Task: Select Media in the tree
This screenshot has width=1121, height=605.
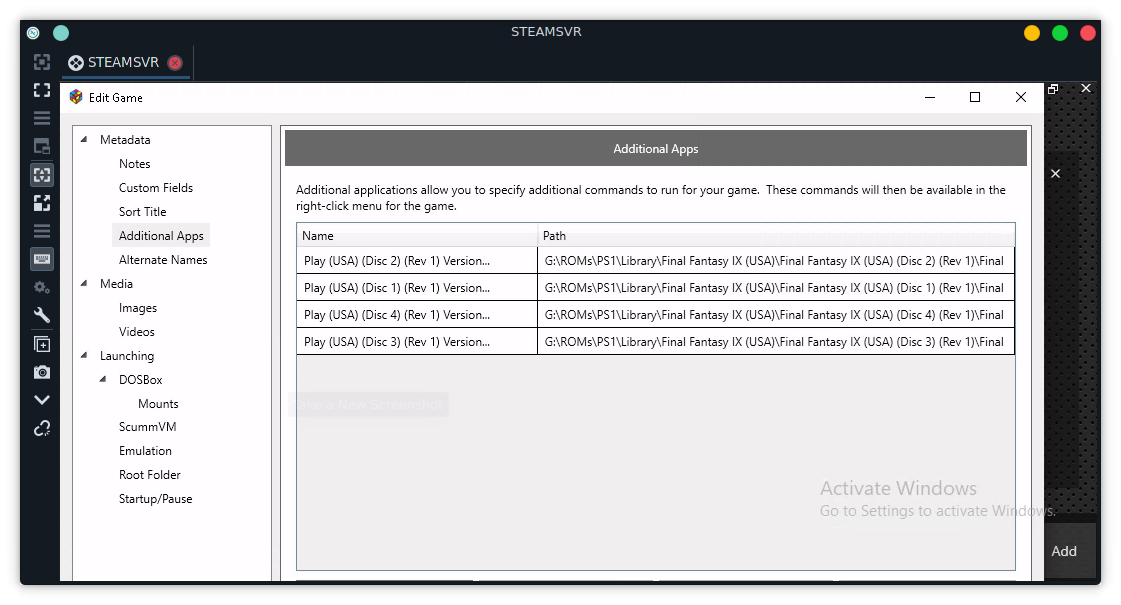Action: click(117, 283)
